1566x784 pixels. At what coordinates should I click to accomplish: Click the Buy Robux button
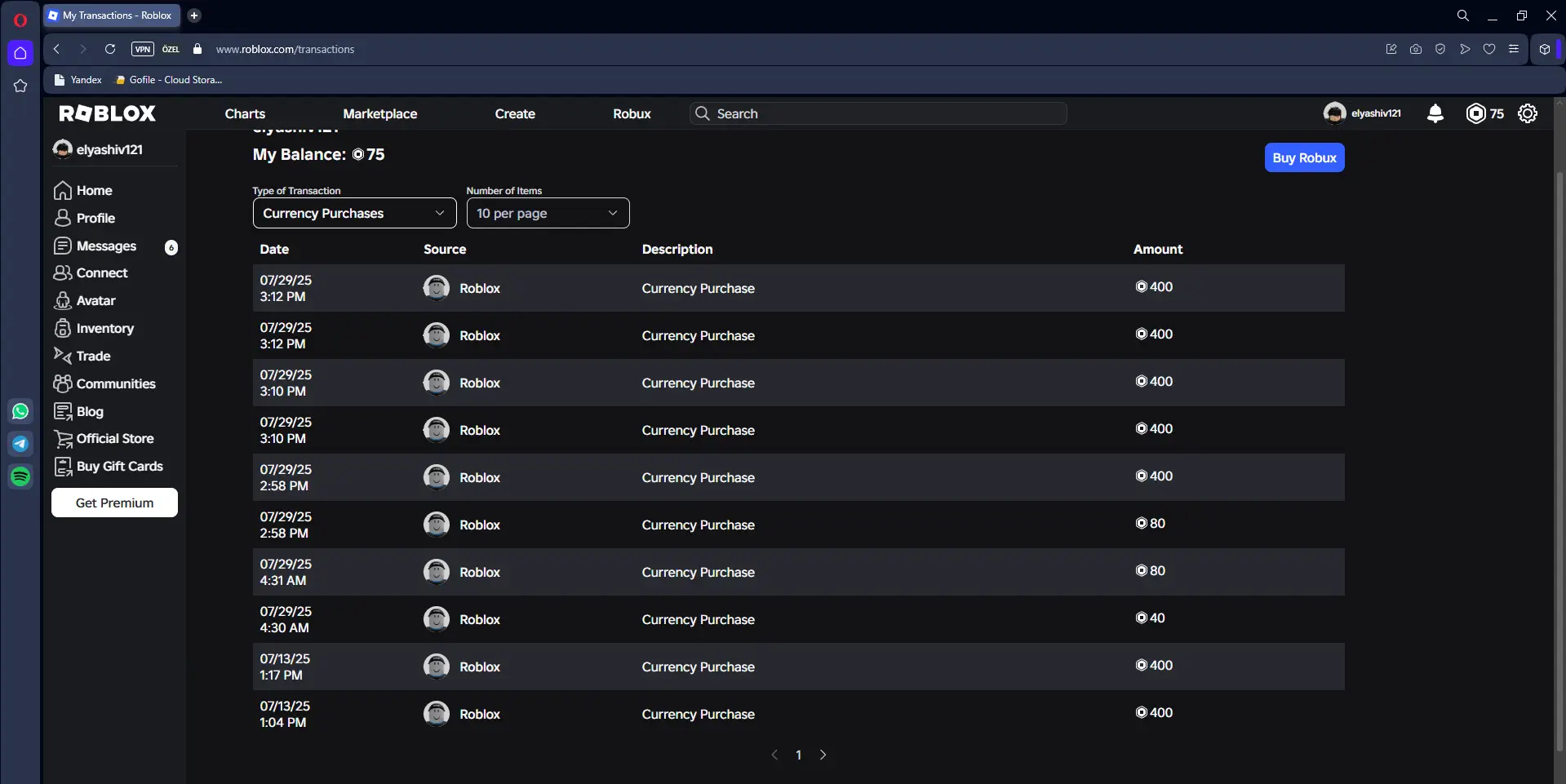click(x=1303, y=157)
